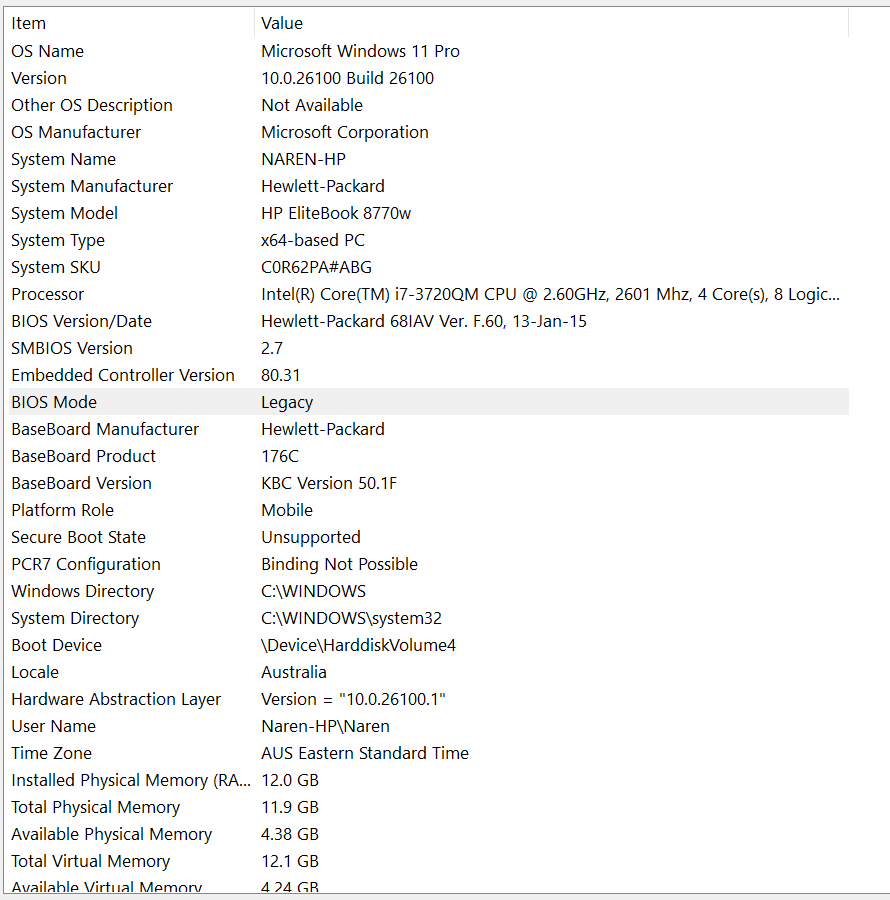Screen dimensions: 890x900
Task: Select the Time Zone row label
Action: click(52, 752)
